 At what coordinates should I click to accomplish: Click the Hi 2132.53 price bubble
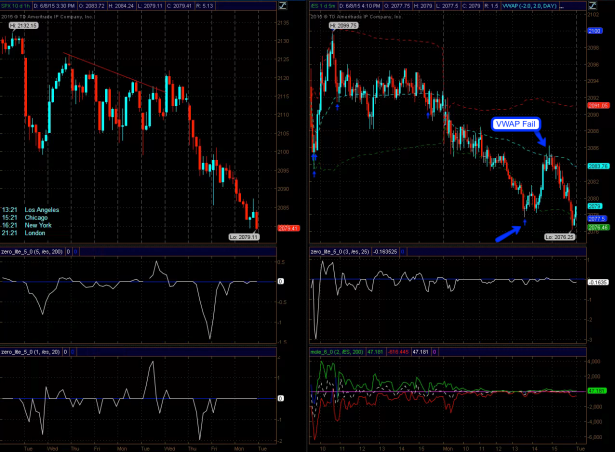point(25,25)
